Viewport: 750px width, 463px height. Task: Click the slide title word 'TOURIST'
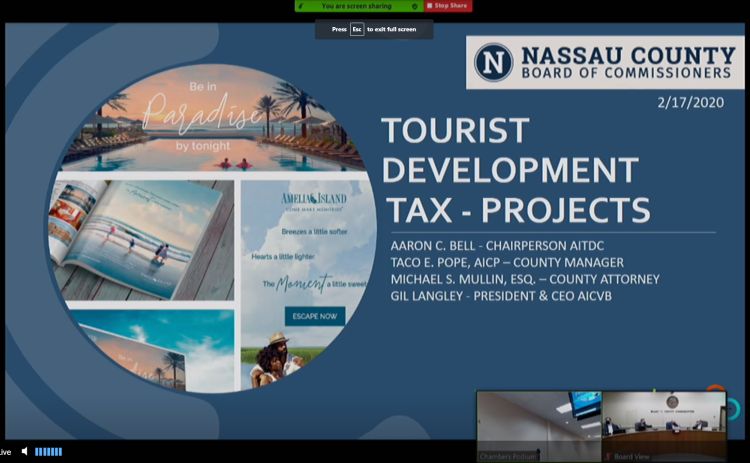[x=455, y=130]
